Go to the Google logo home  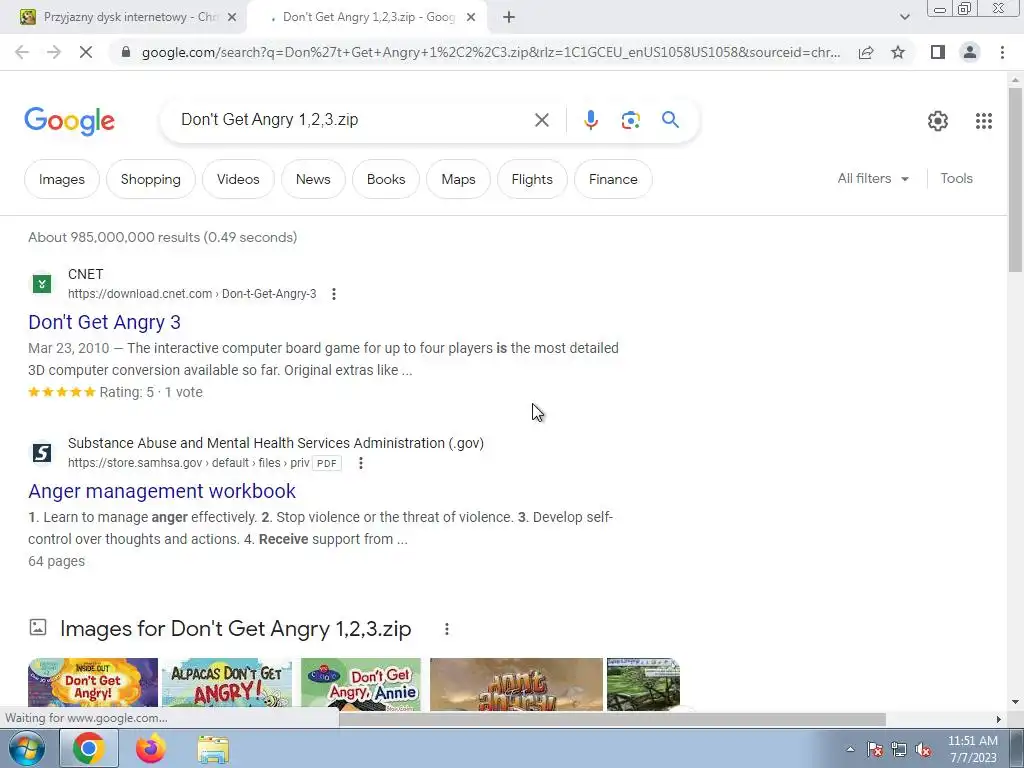pos(69,121)
